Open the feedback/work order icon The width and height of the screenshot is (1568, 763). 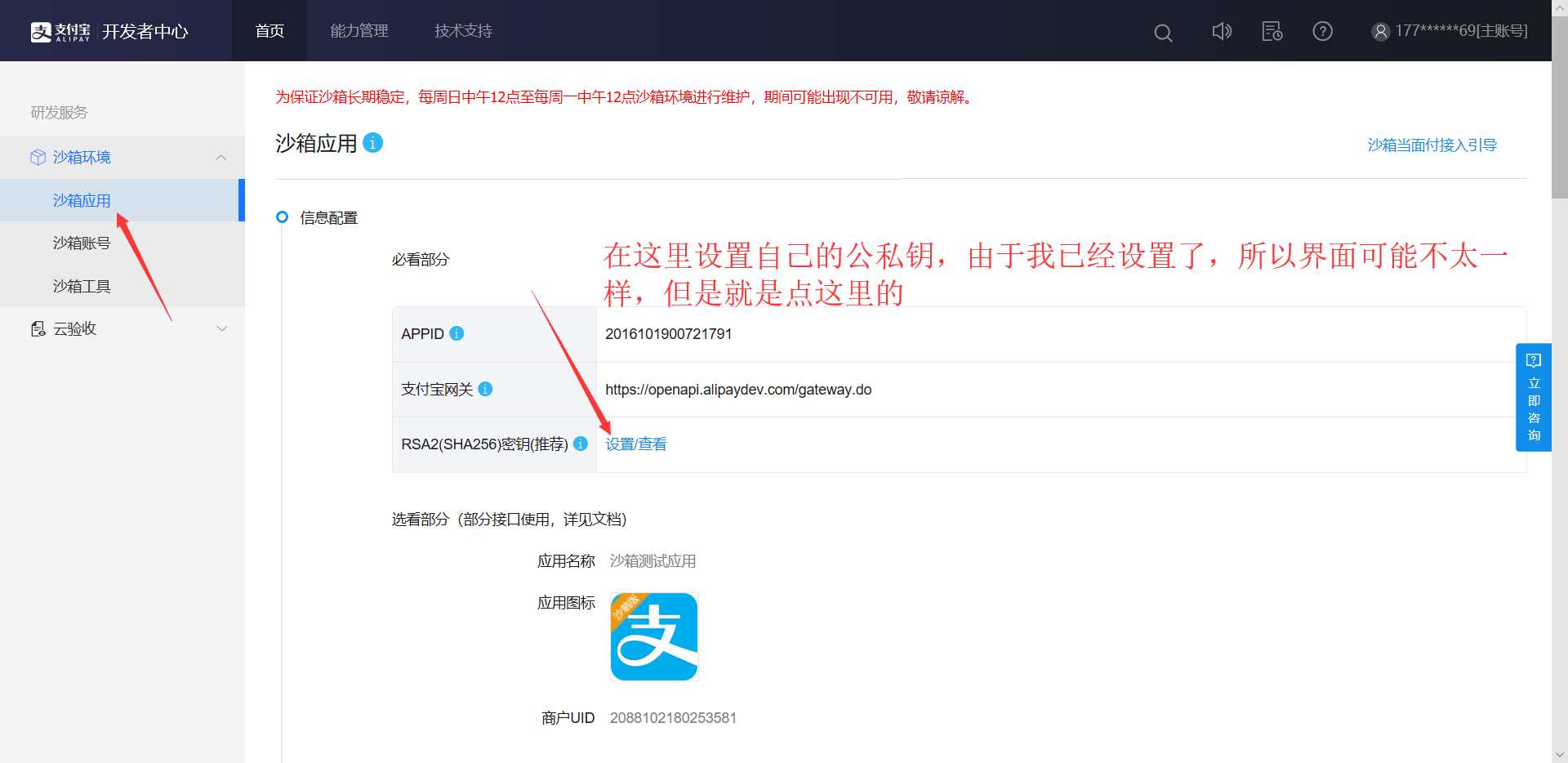point(1272,31)
